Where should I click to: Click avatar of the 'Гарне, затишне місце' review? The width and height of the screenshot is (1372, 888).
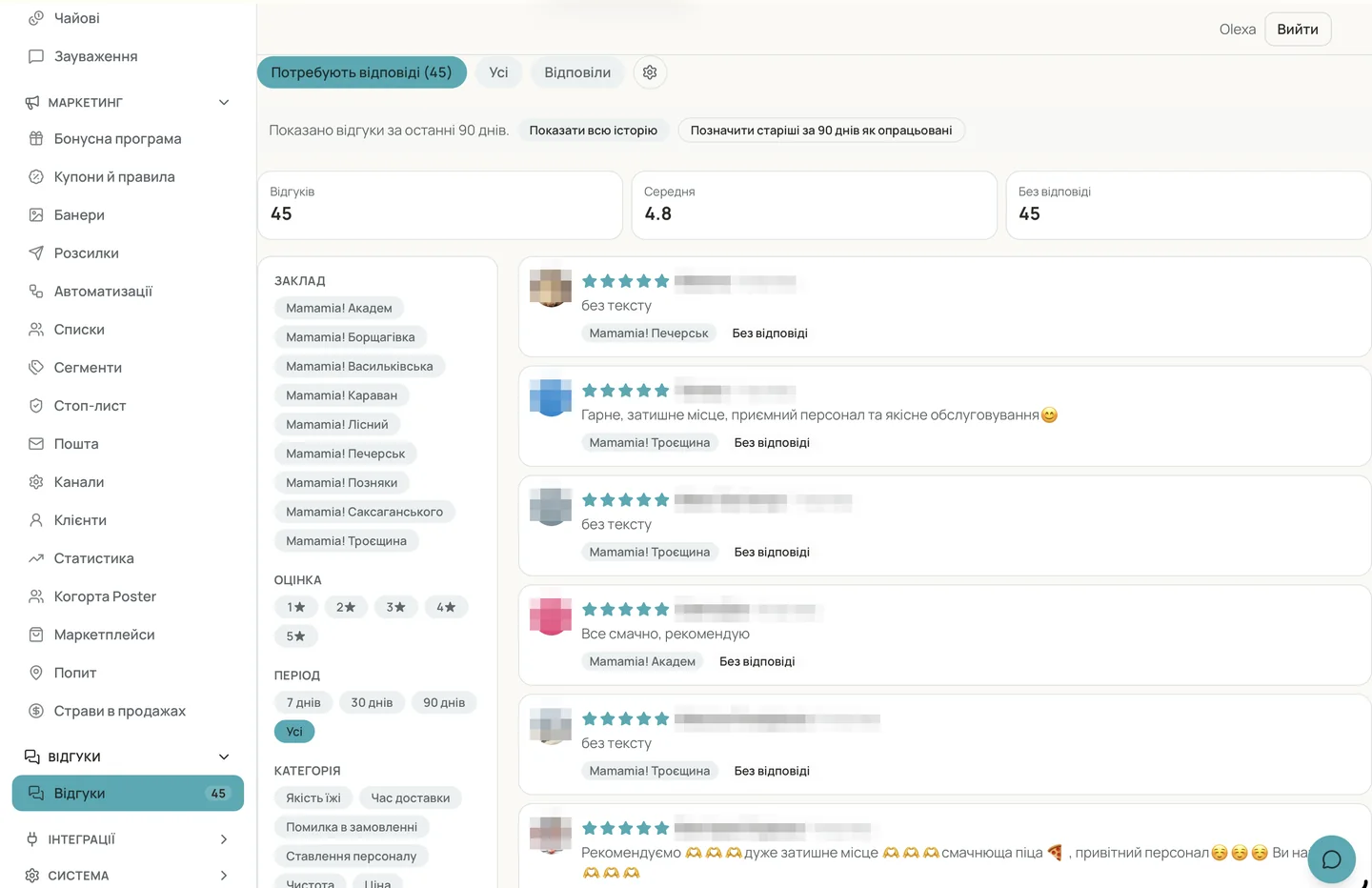click(x=551, y=397)
